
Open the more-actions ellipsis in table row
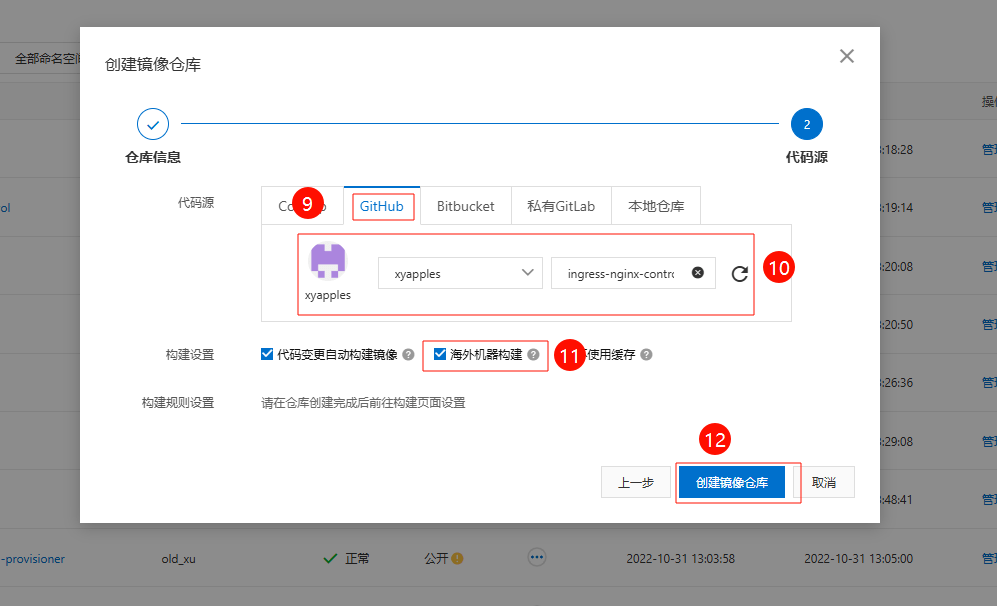pyautogui.click(x=537, y=558)
